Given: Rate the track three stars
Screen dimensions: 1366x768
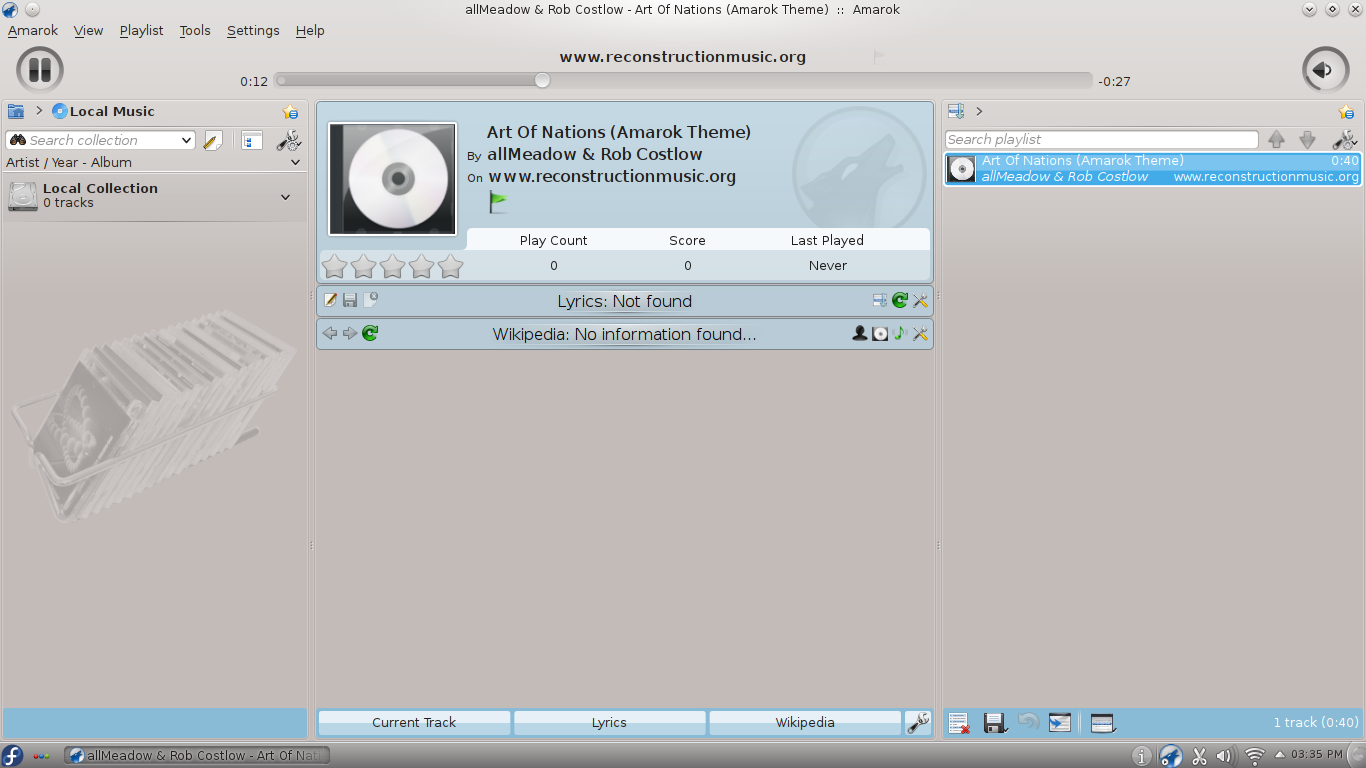Looking at the screenshot, I should point(392,266).
